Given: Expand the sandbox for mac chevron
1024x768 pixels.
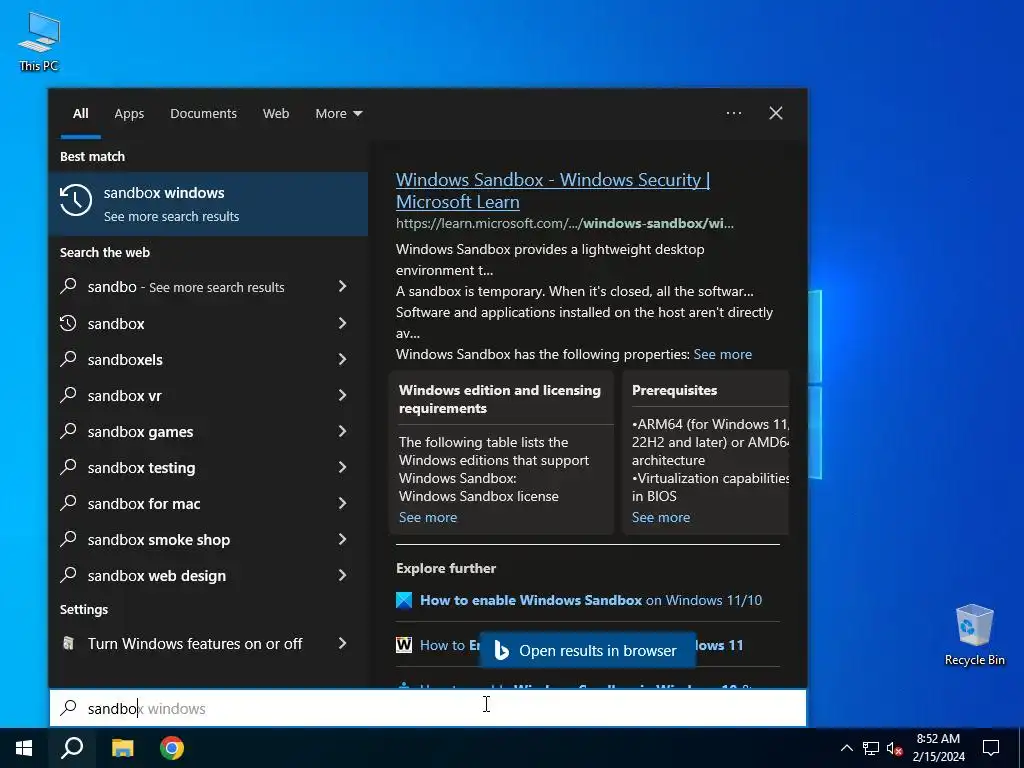Looking at the screenshot, I should 342,502.
